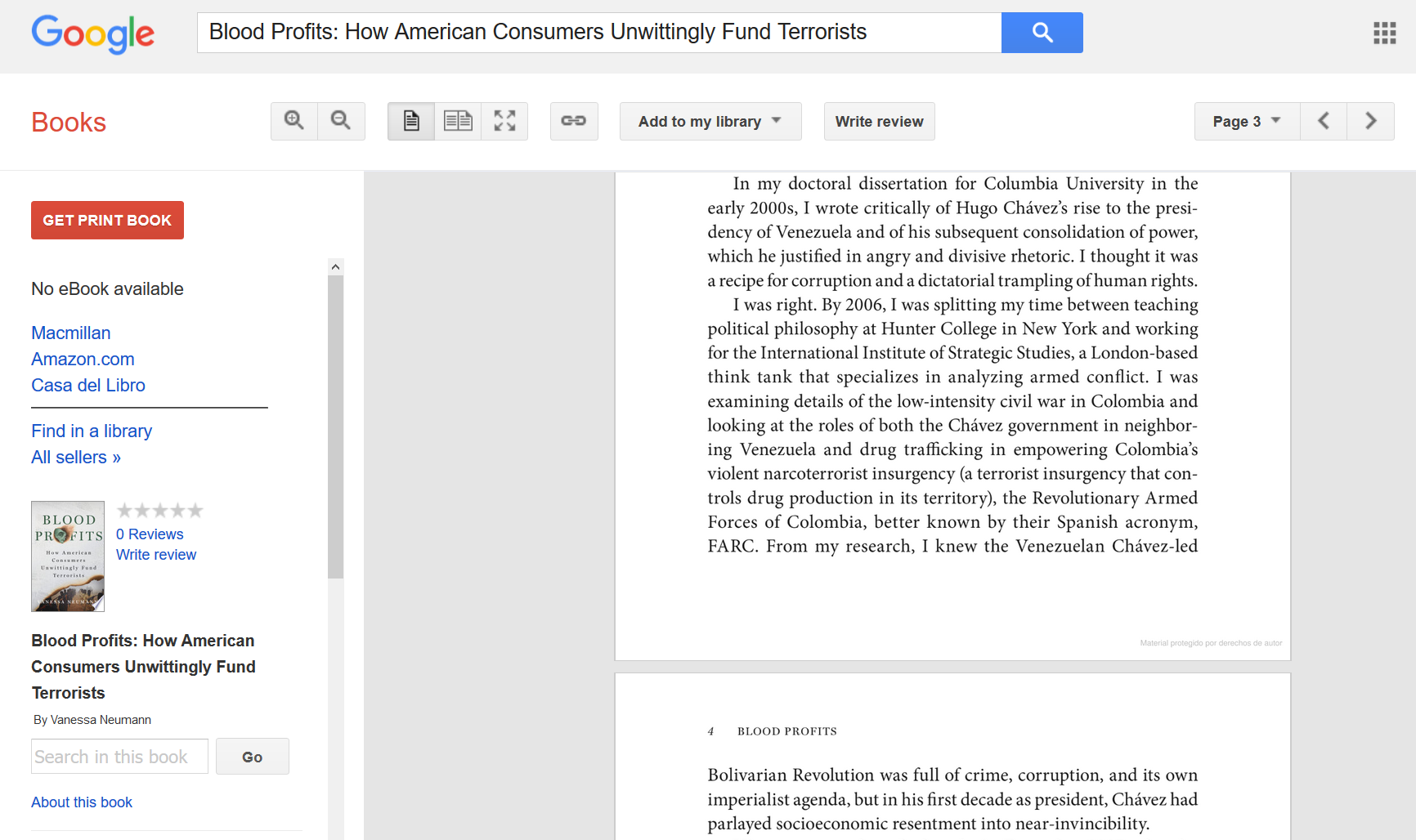
Task: Zoom in on the book page
Action: (x=294, y=121)
